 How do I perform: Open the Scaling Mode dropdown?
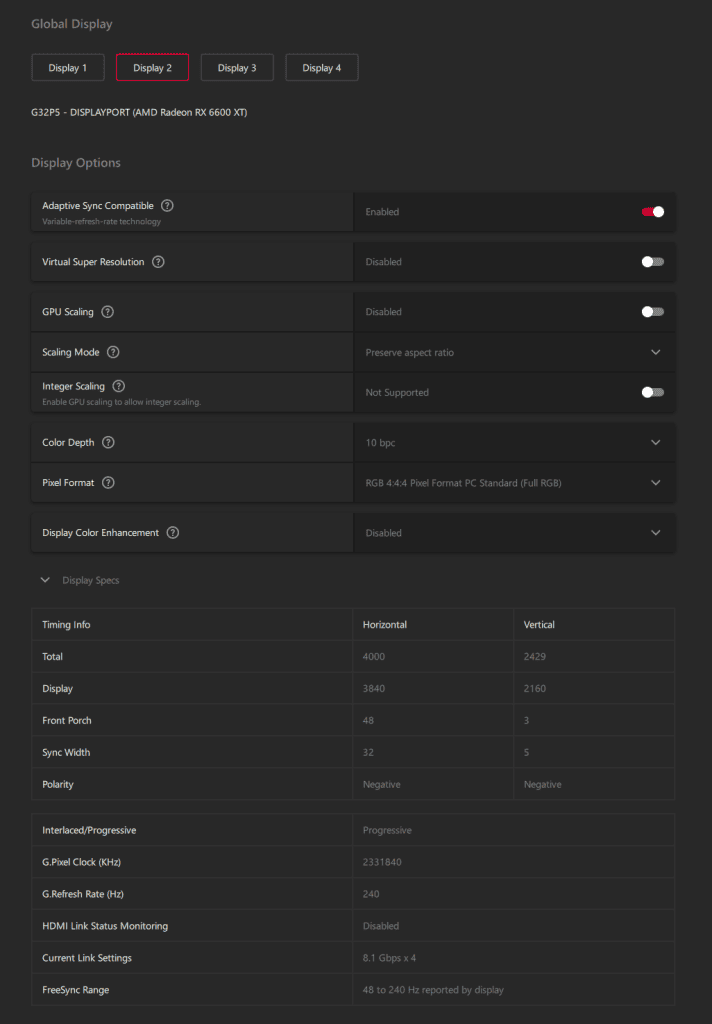[656, 352]
